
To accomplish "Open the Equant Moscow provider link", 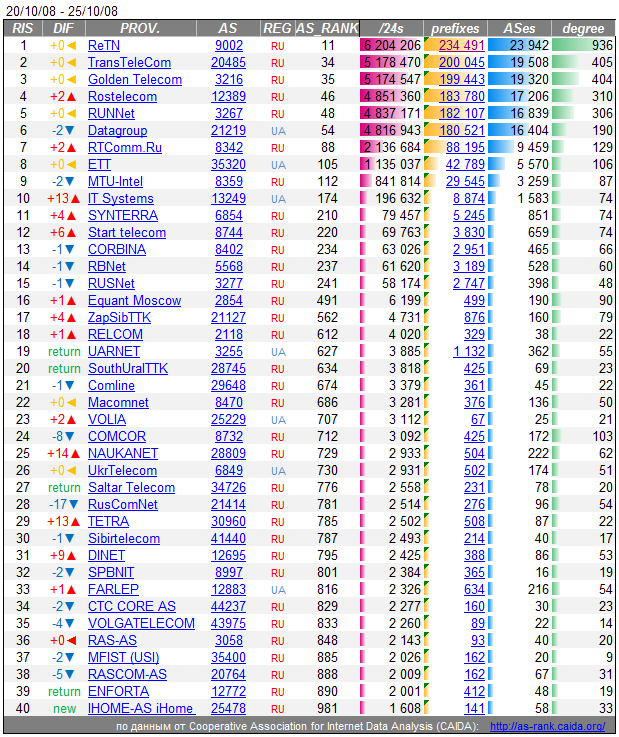I will (134, 300).
